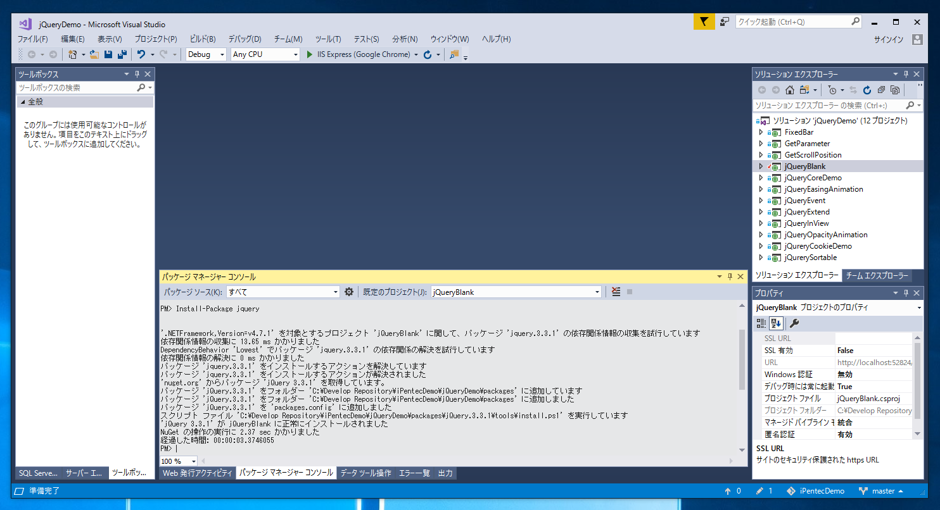Toggle auto-hide pin on Package Manager Console

point(730,277)
